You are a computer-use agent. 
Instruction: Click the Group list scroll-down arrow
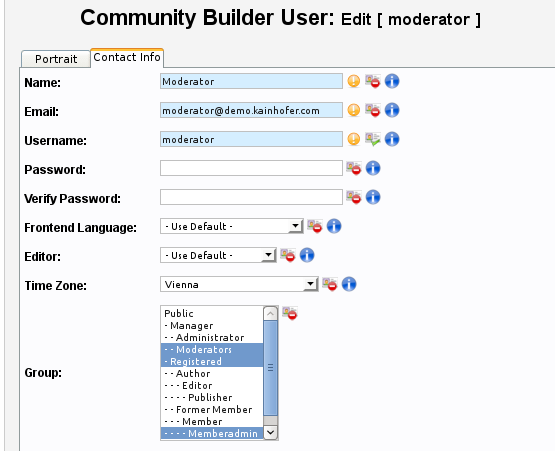coord(271,432)
